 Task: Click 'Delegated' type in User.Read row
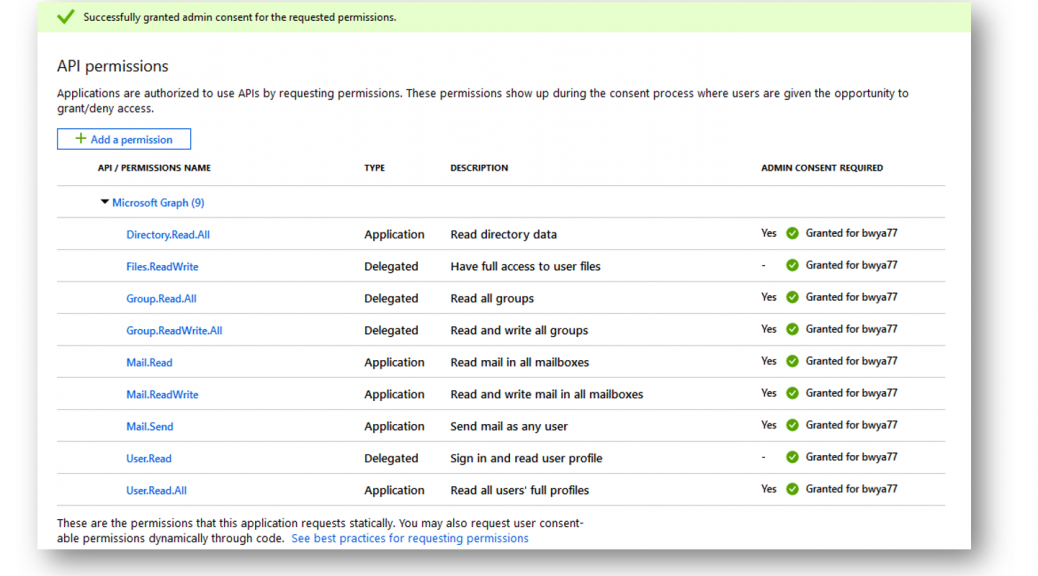point(391,458)
